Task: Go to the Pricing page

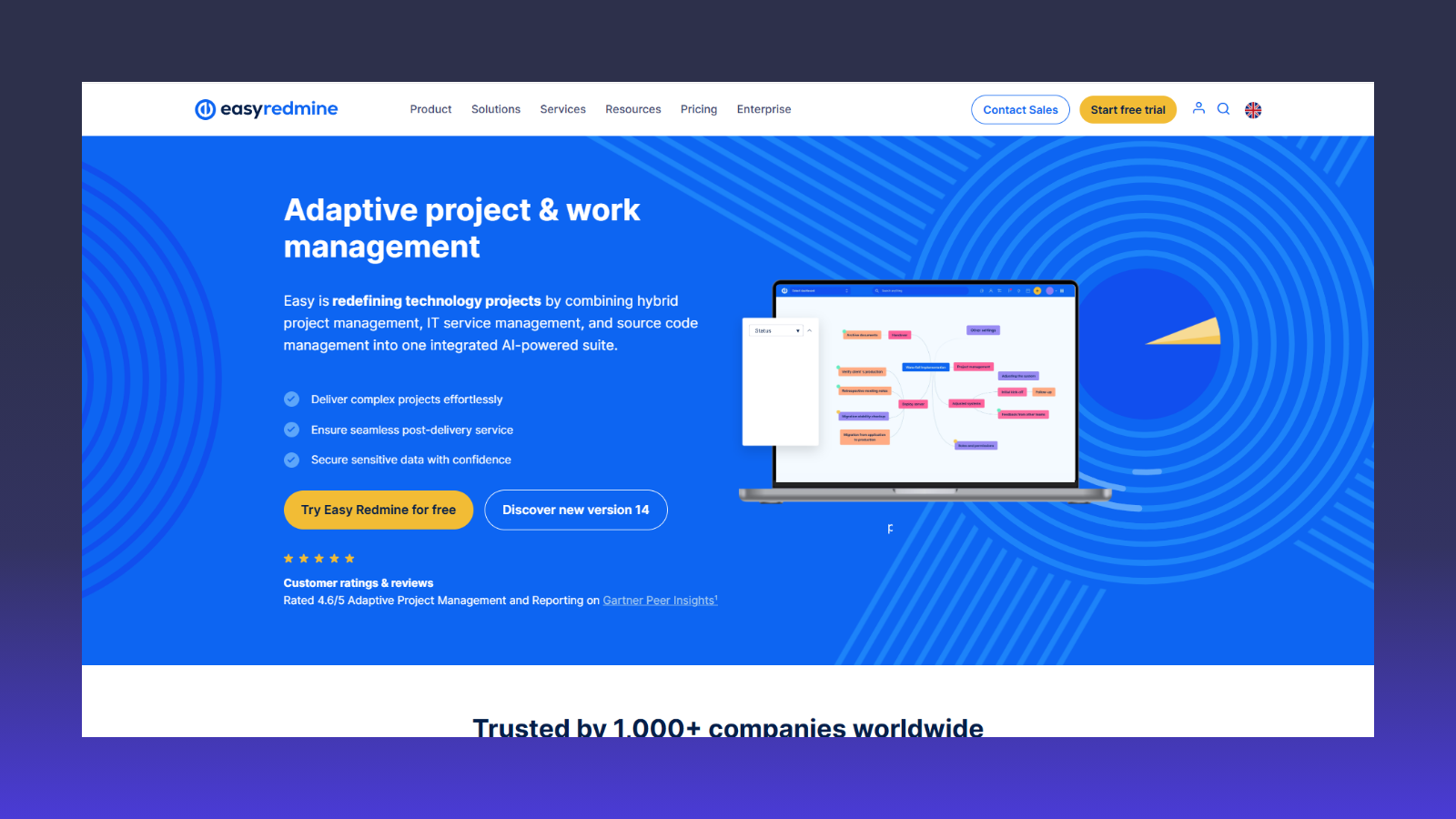Action: [x=699, y=109]
